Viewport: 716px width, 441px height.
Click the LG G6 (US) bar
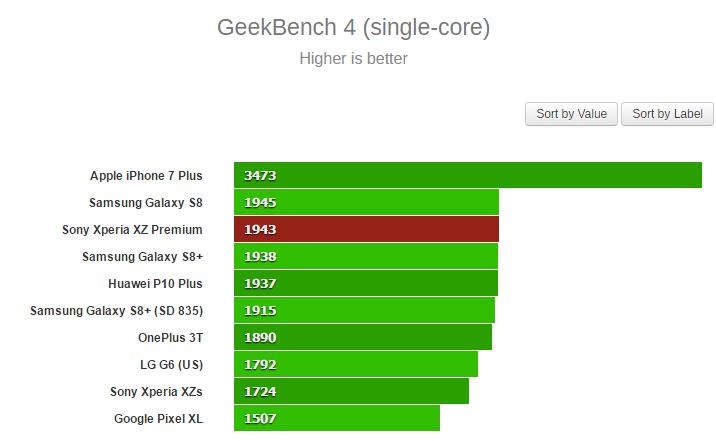point(355,364)
